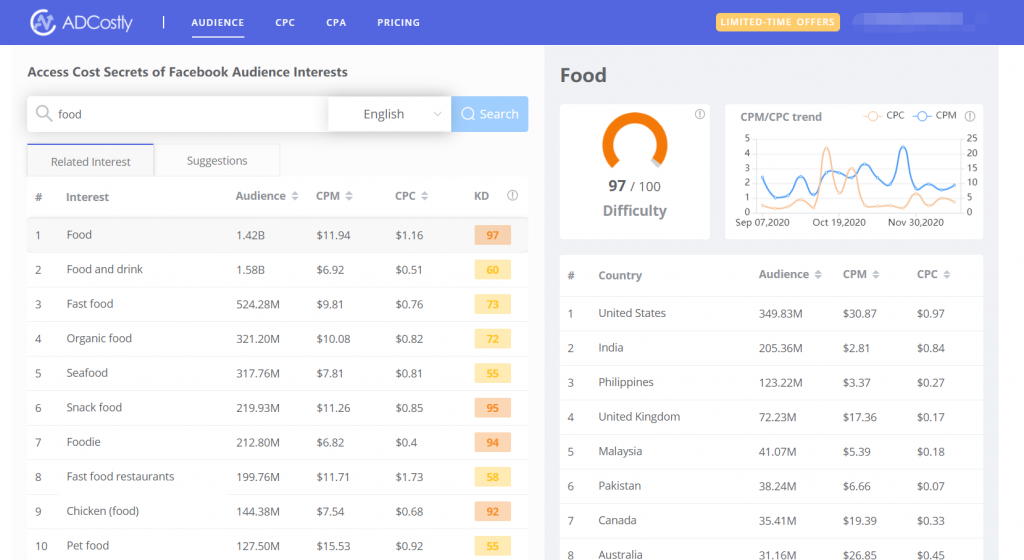
Task: Click the CPM/CPC trend info icon
Action: click(x=970, y=116)
